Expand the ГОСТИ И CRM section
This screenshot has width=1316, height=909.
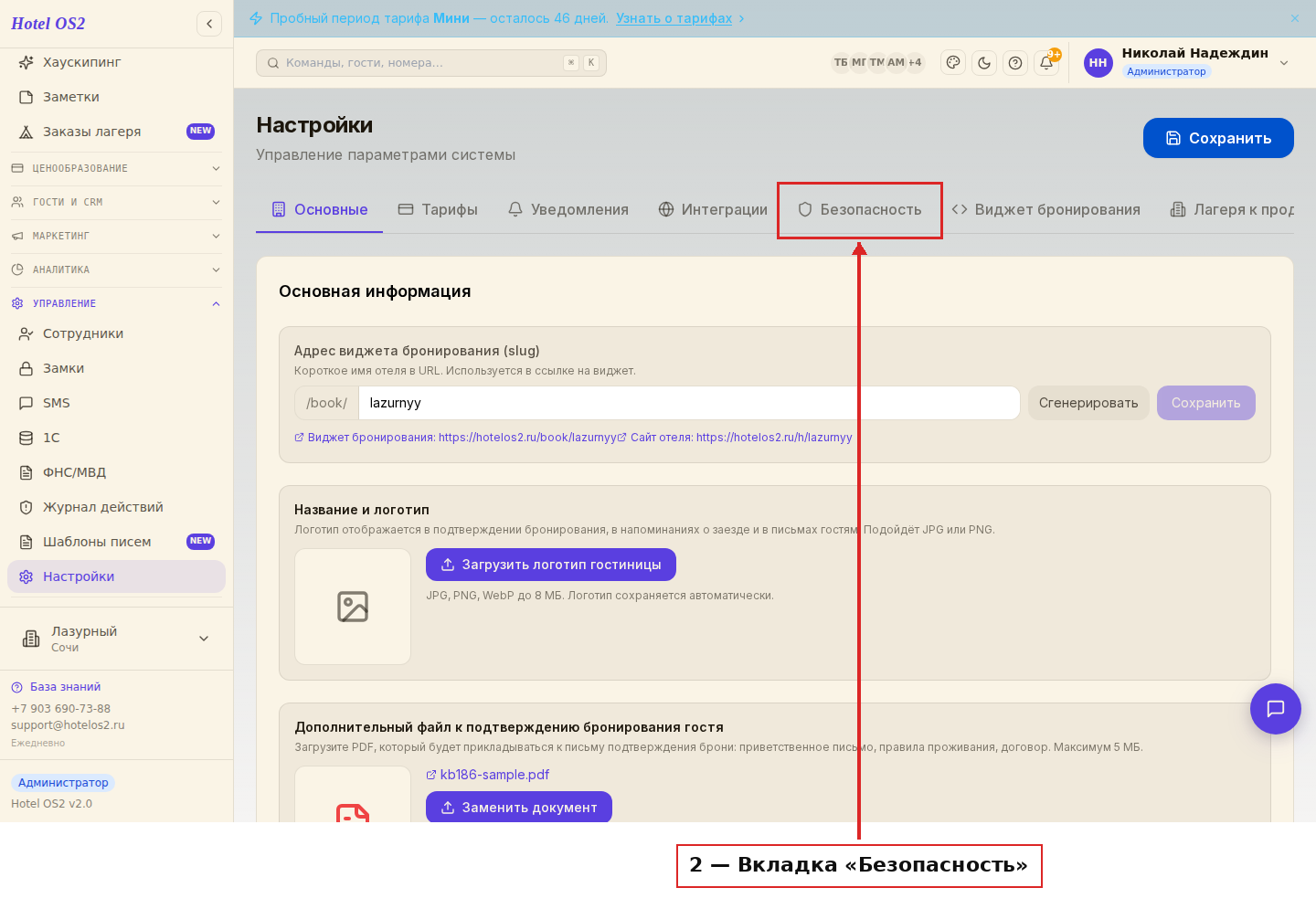116,202
